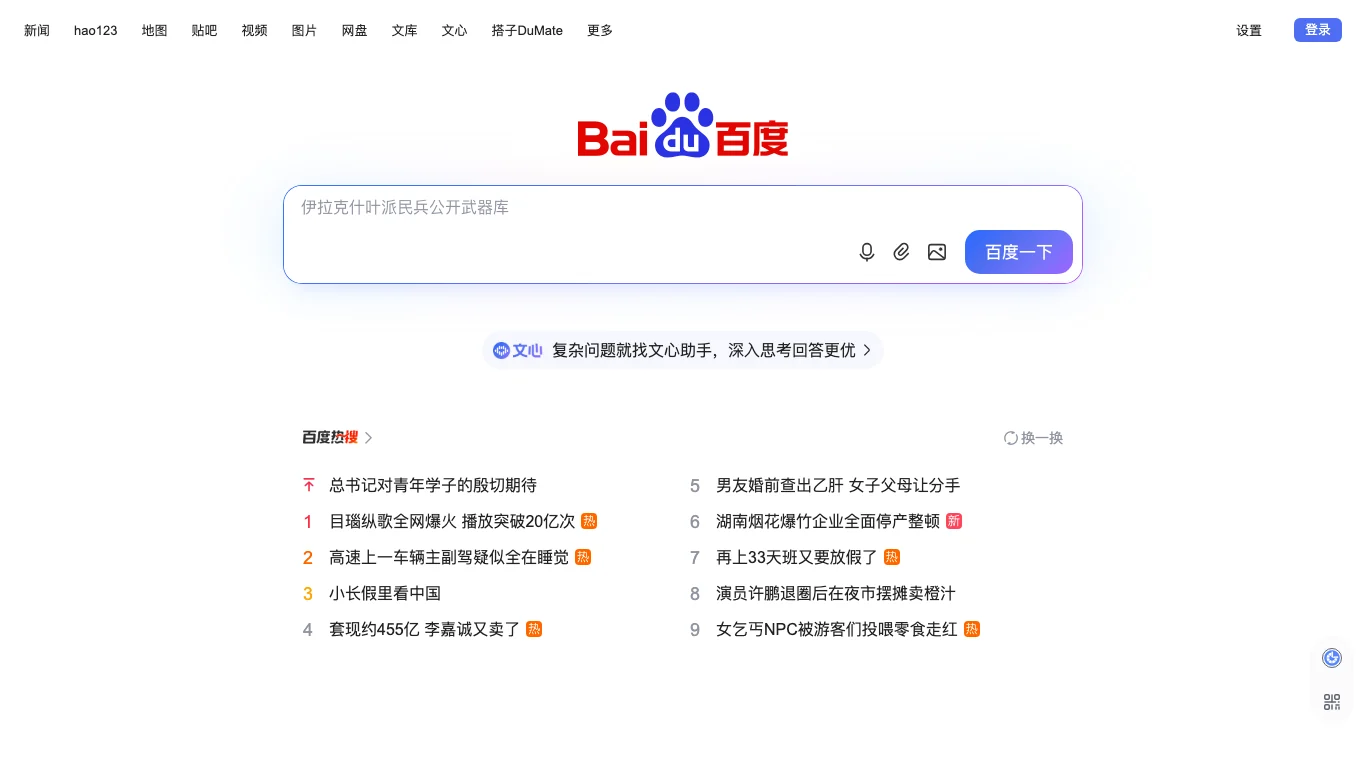Screen dimensions: 1366x768
Task: Open 搭子DuMate in the top navigation
Action: coord(527,31)
